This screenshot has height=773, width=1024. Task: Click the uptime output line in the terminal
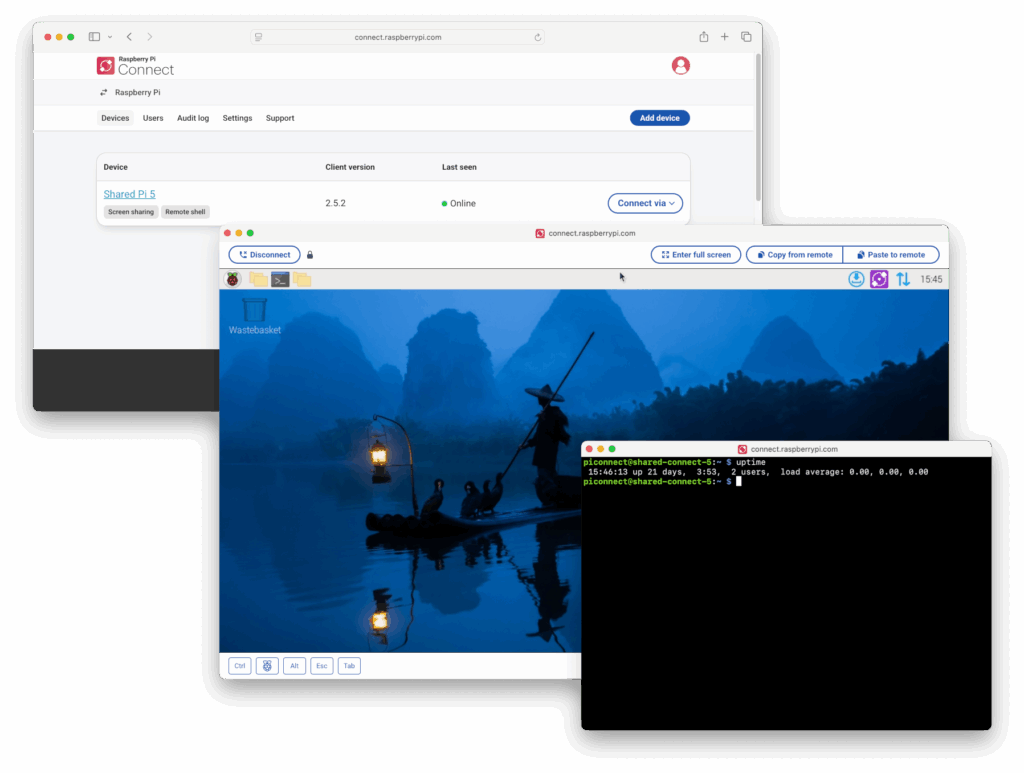758,471
